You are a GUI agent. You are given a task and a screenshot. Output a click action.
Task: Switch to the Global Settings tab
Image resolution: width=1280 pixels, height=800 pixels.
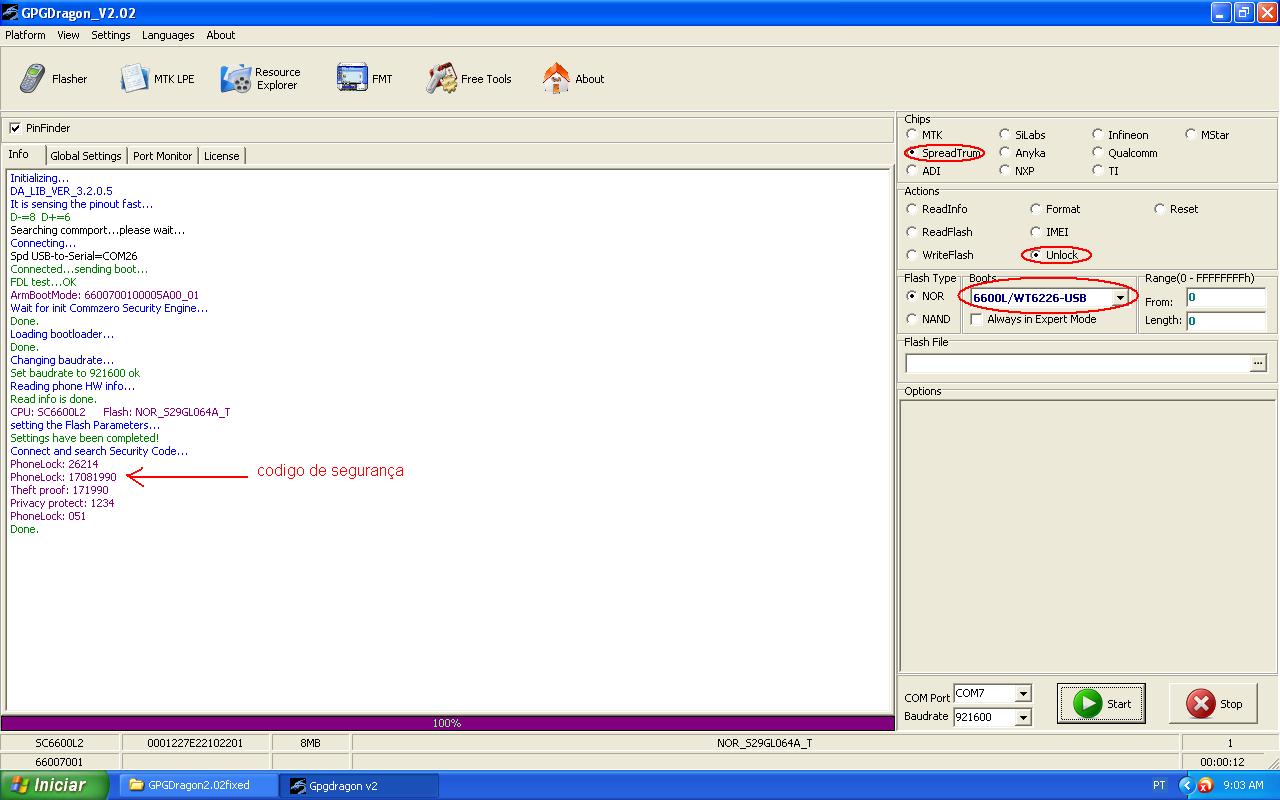point(86,156)
